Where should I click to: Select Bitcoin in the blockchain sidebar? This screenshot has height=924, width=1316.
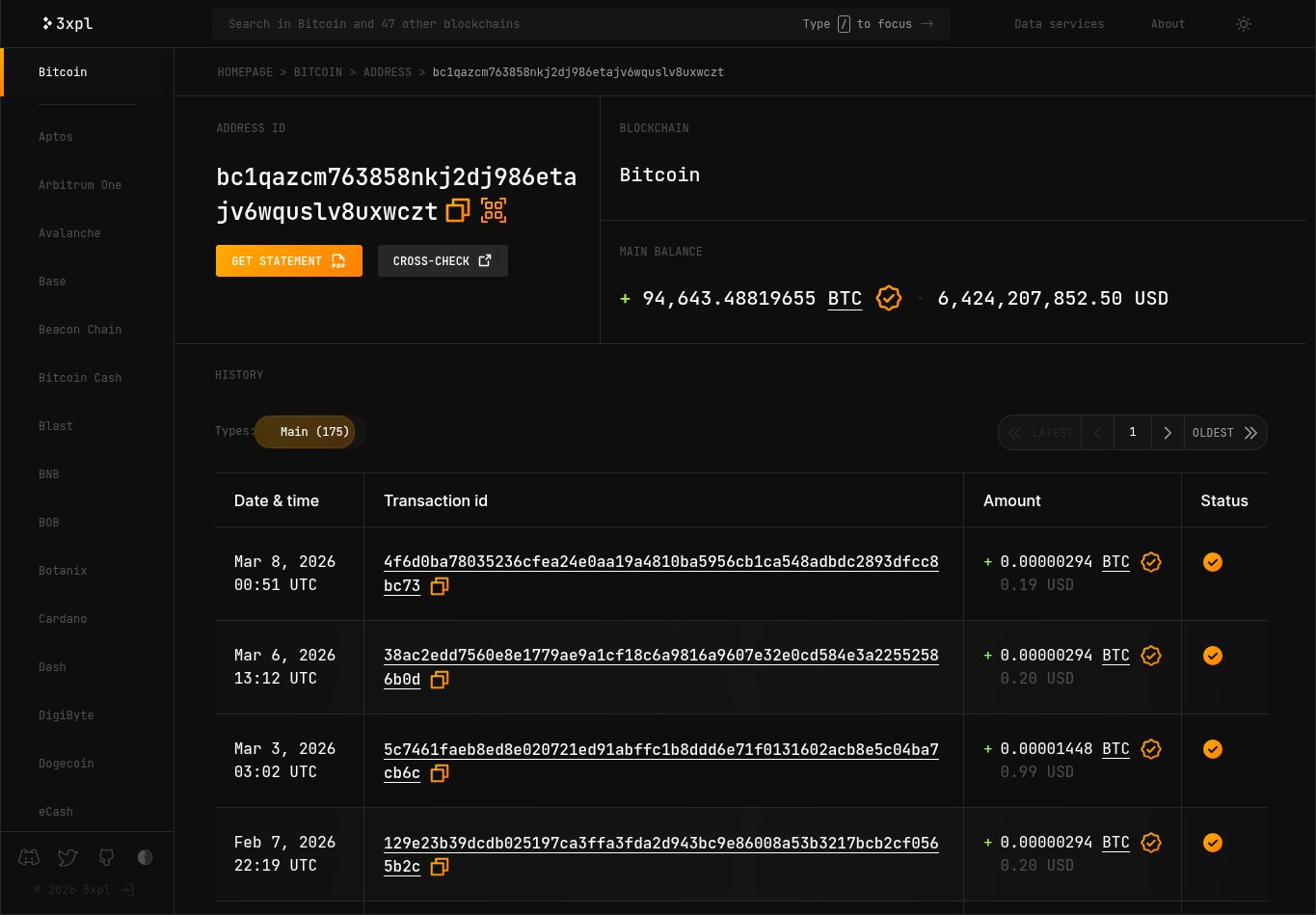(x=62, y=71)
